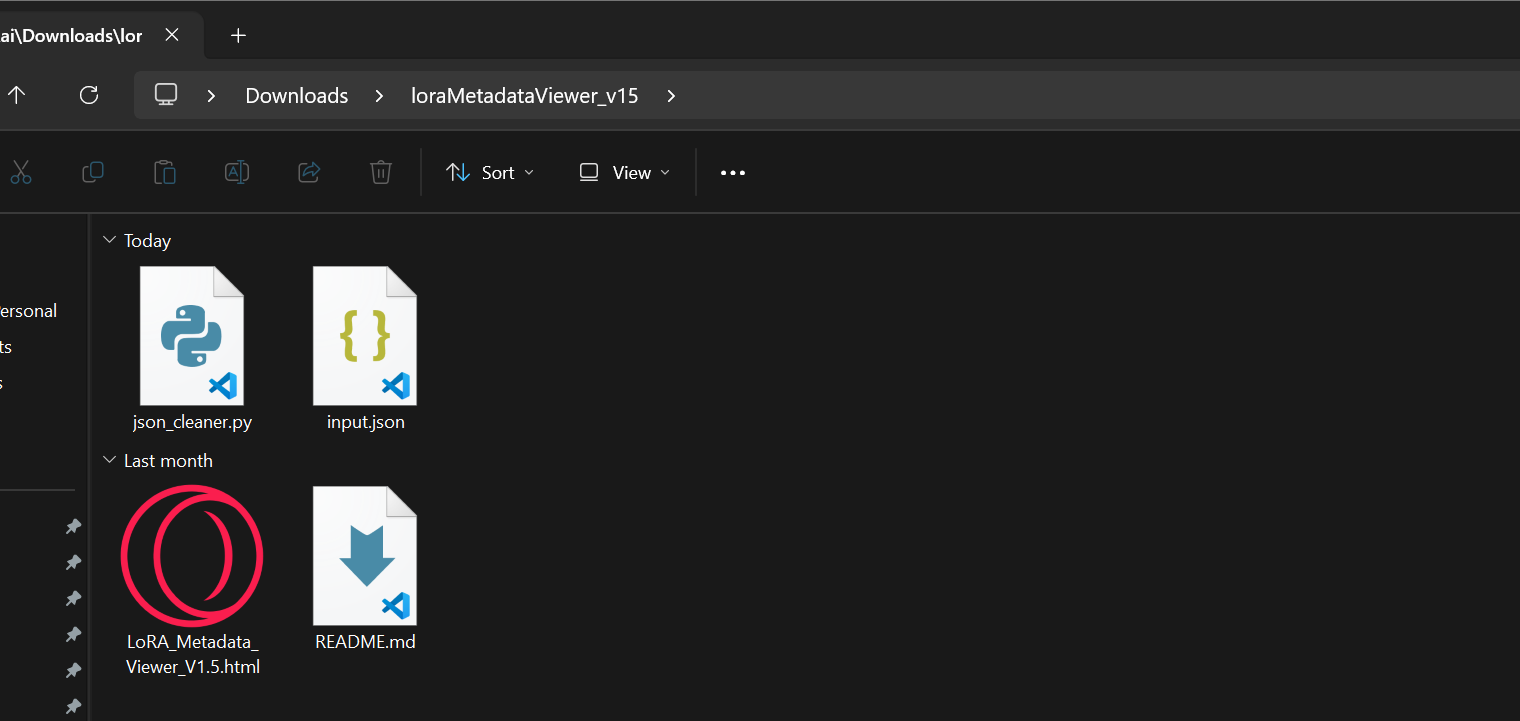This screenshot has height=721, width=1520.
Task: Navigate to Downloads in the breadcrumb
Action: pos(297,96)
